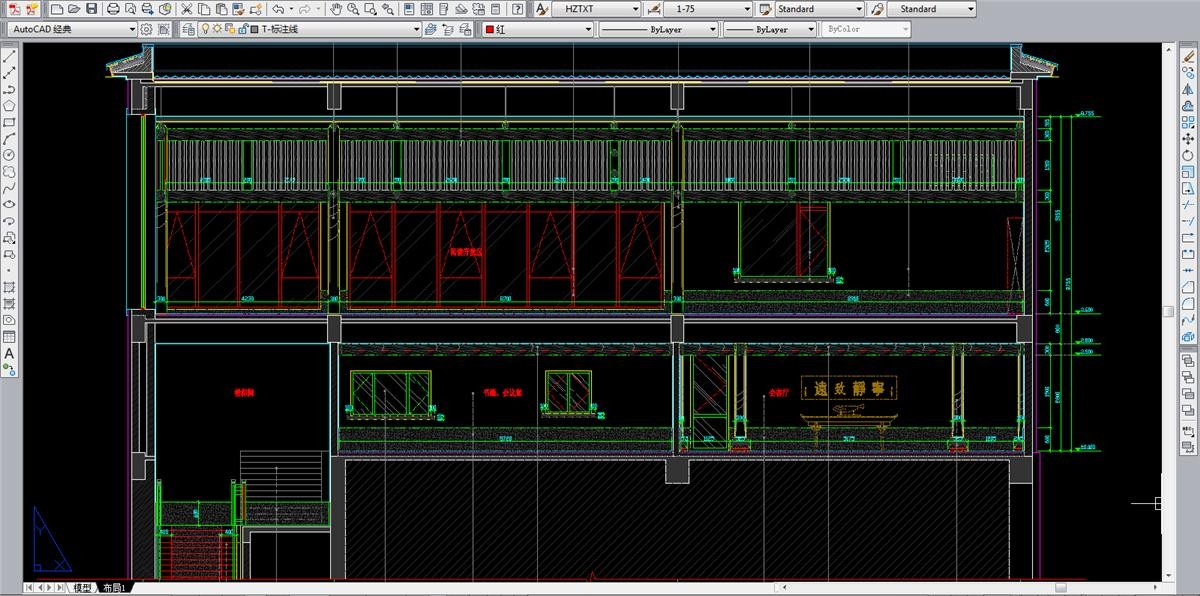Select the Pan hand tool
The height and width of the screenshot is (596, 1200).
[x=337, y=9]
